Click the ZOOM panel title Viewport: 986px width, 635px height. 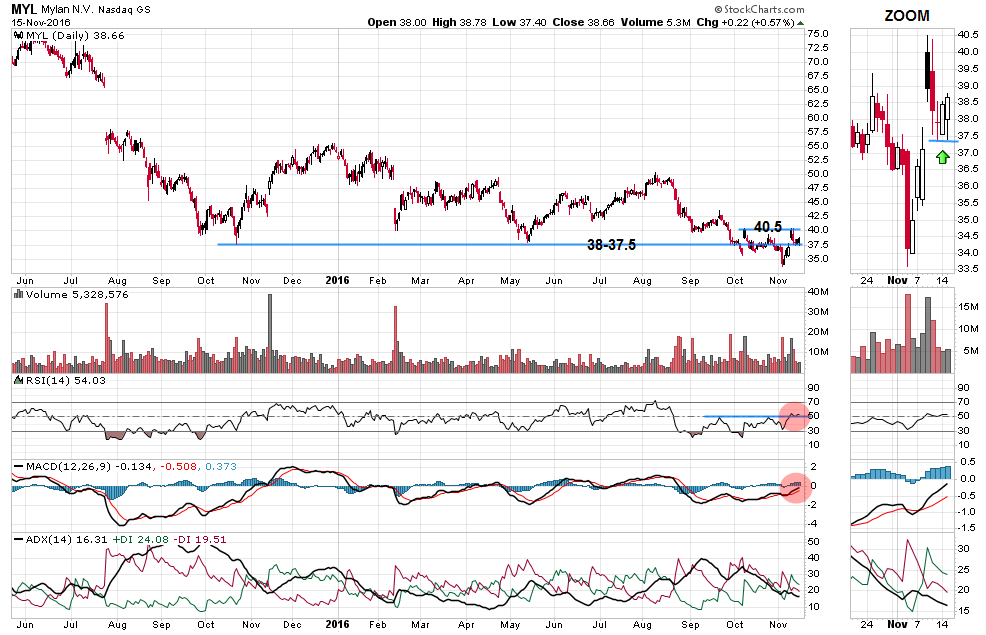click(907, 16)
